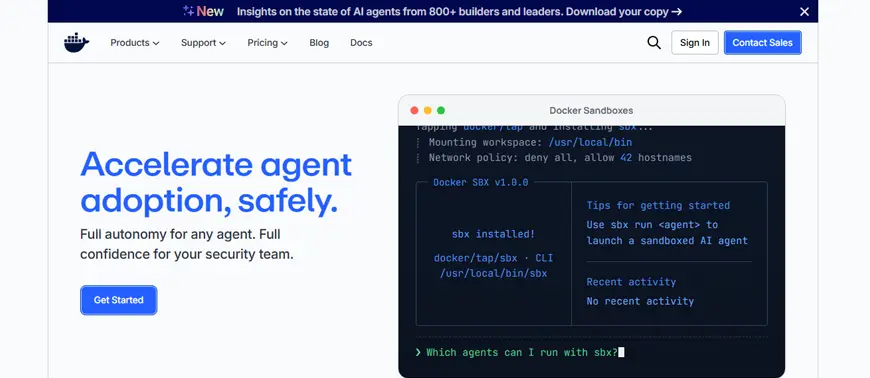
Task: Click the sparkle New badge in banner
Action: coord(204,11)
